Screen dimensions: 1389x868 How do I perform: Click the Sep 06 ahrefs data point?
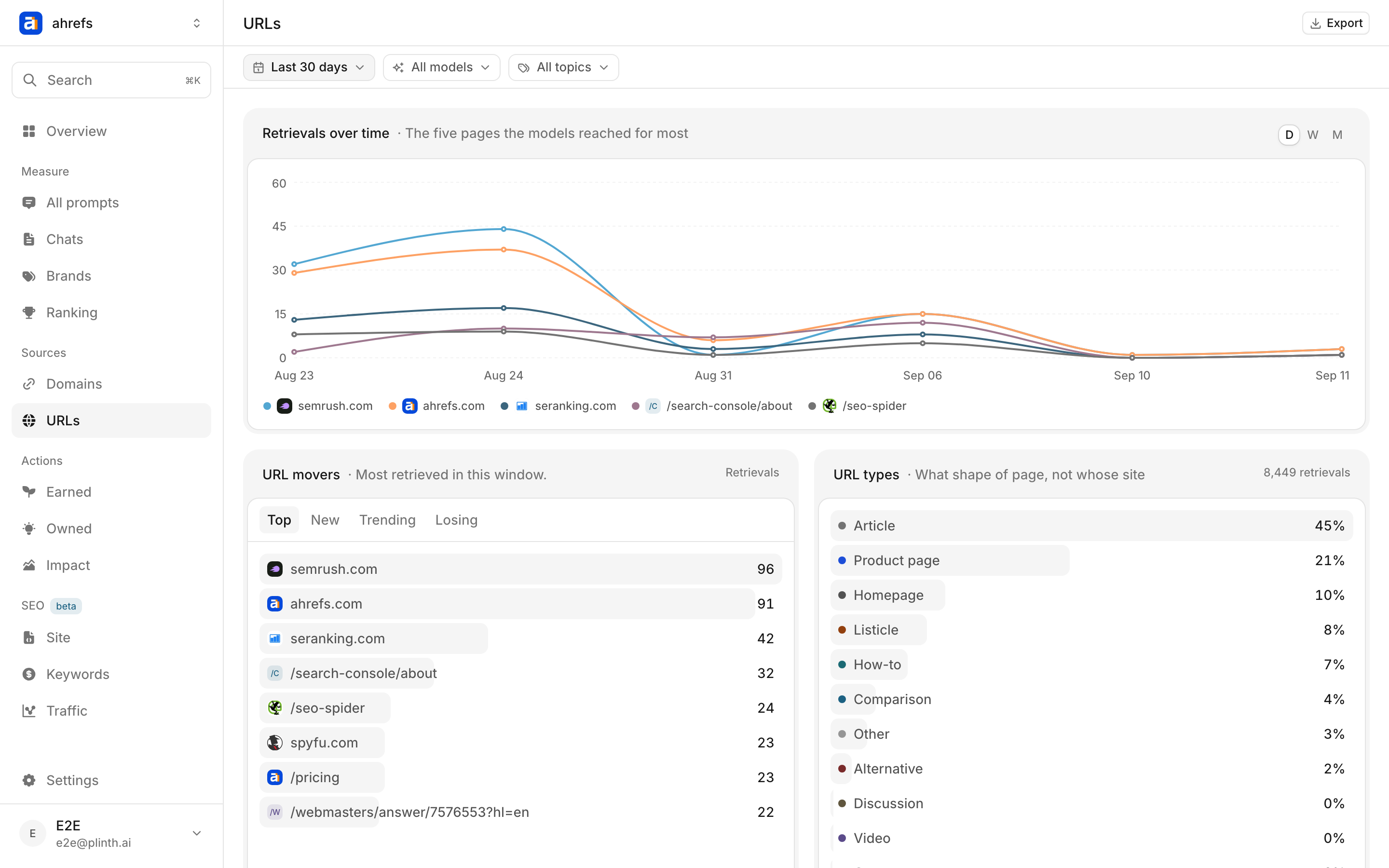[922, 314]
